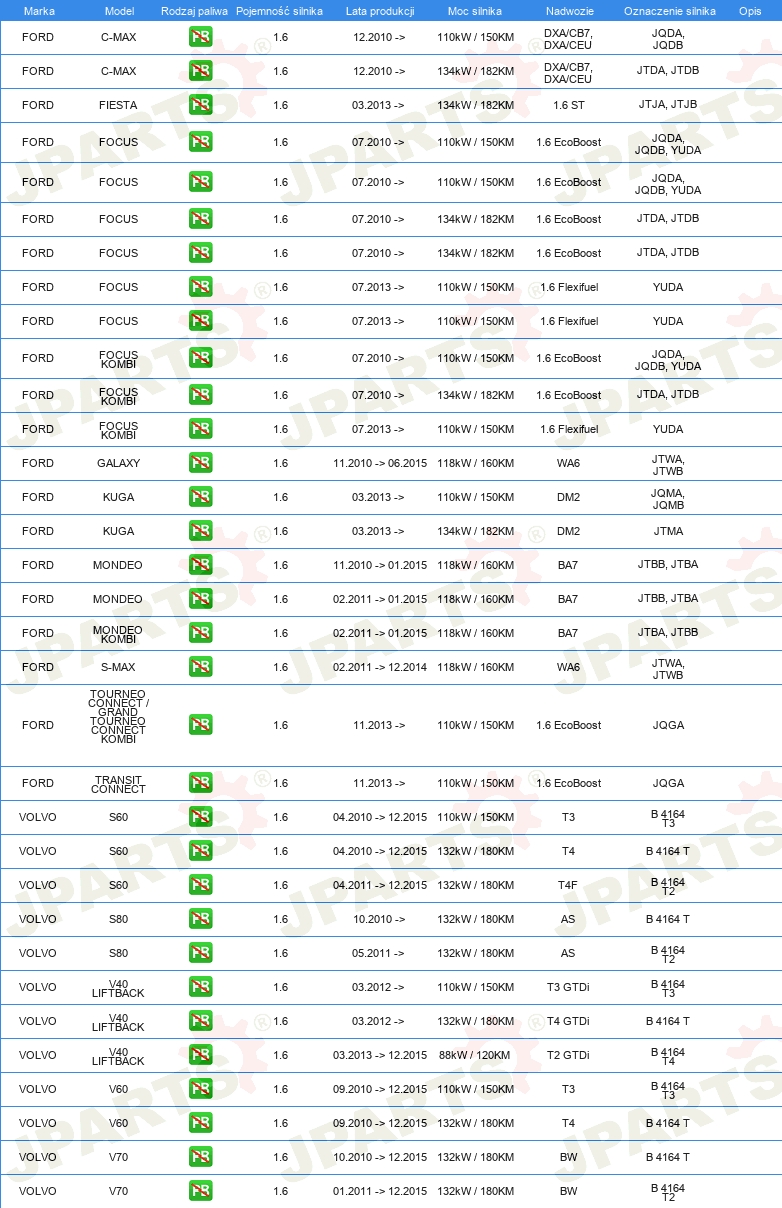Click the PB fuel icon in Ford Fiesta row
This screenshot has height=1208, width=782.
[200, 105]
